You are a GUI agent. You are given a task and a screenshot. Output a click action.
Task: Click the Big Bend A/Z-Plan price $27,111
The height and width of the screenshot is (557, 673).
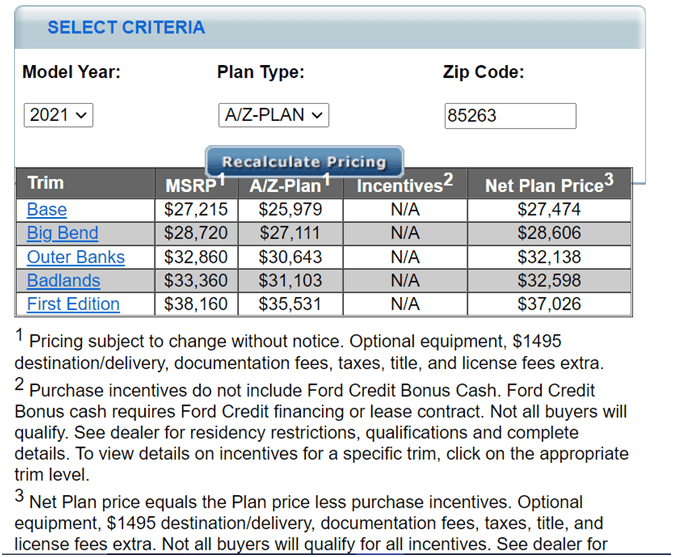(286, 233)
